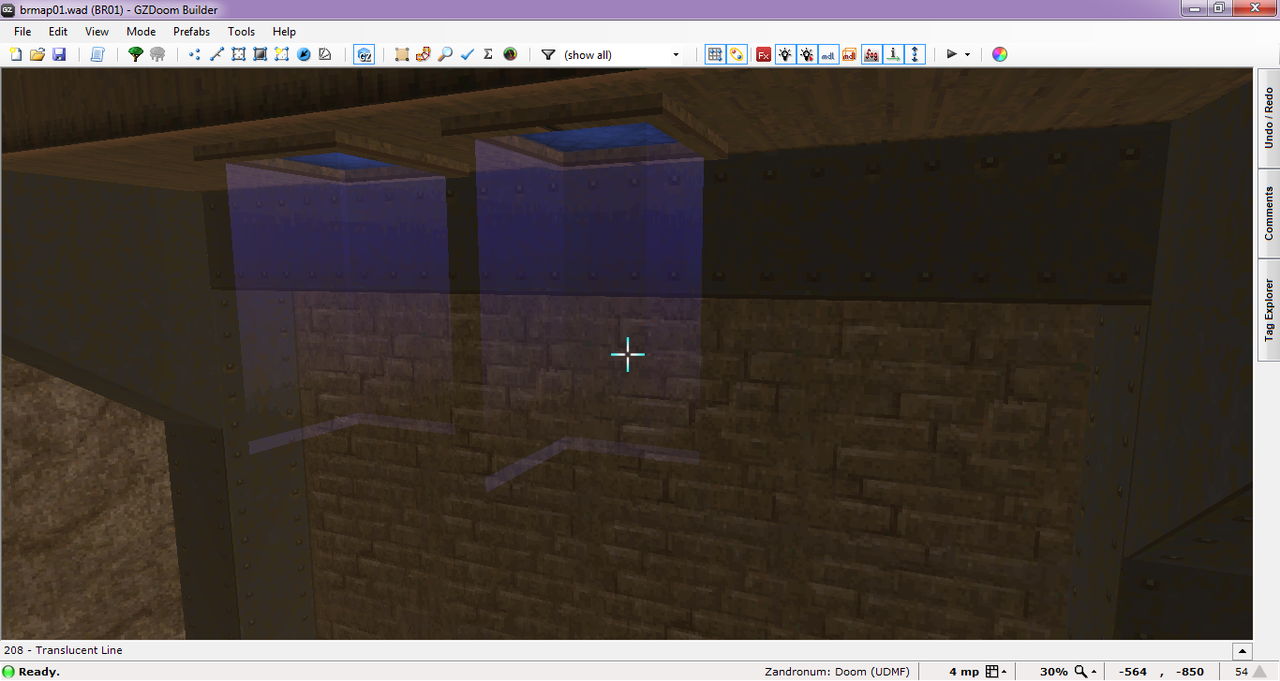Toggle animated dynamic lights button
1280x681 pixels.
(806, 54)
